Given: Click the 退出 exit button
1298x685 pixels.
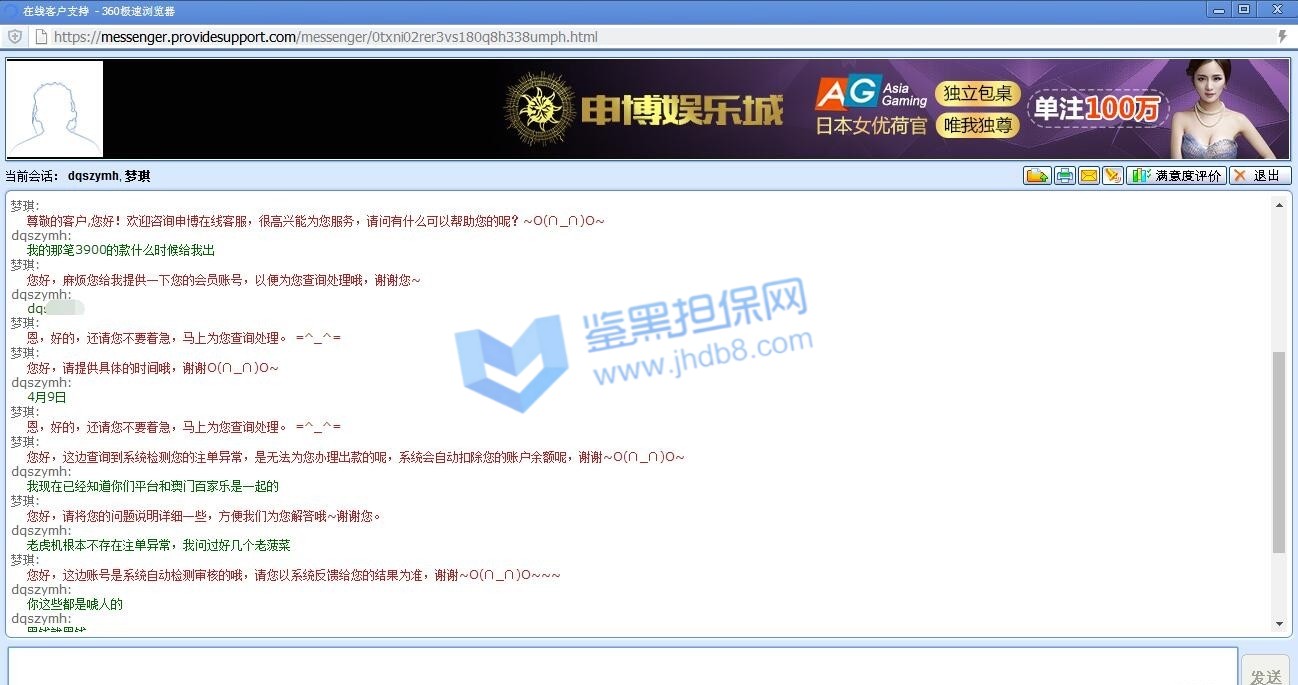Looking at the screenshot, I should (1260, 176).
